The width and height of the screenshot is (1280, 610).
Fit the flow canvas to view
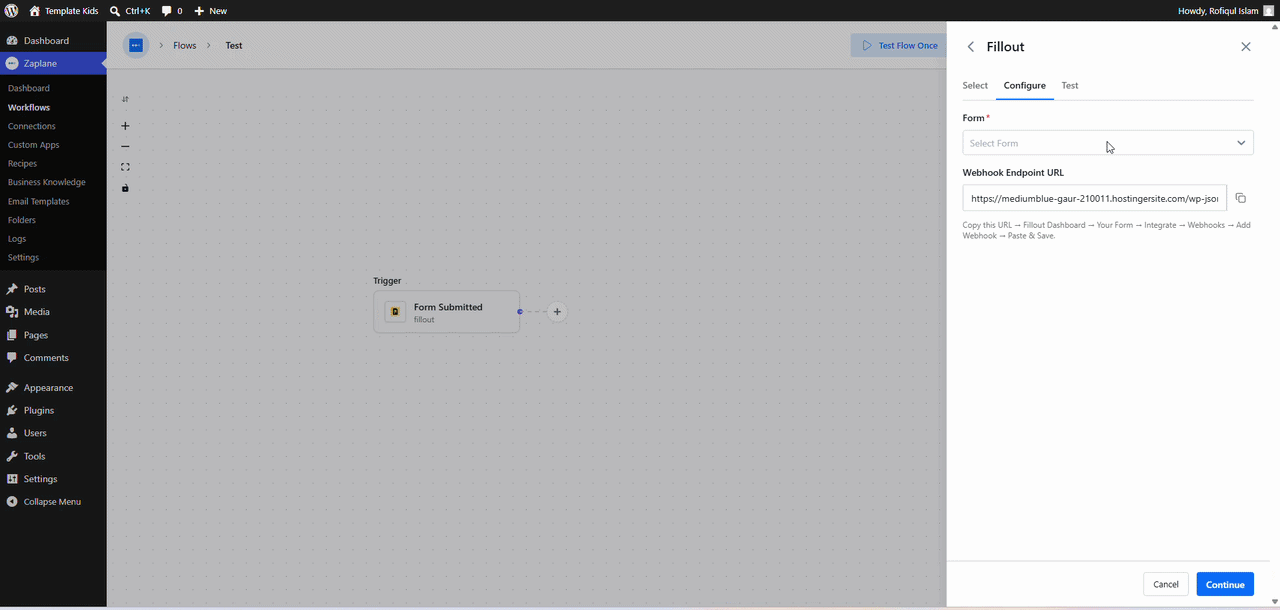(x=125, y=167)
